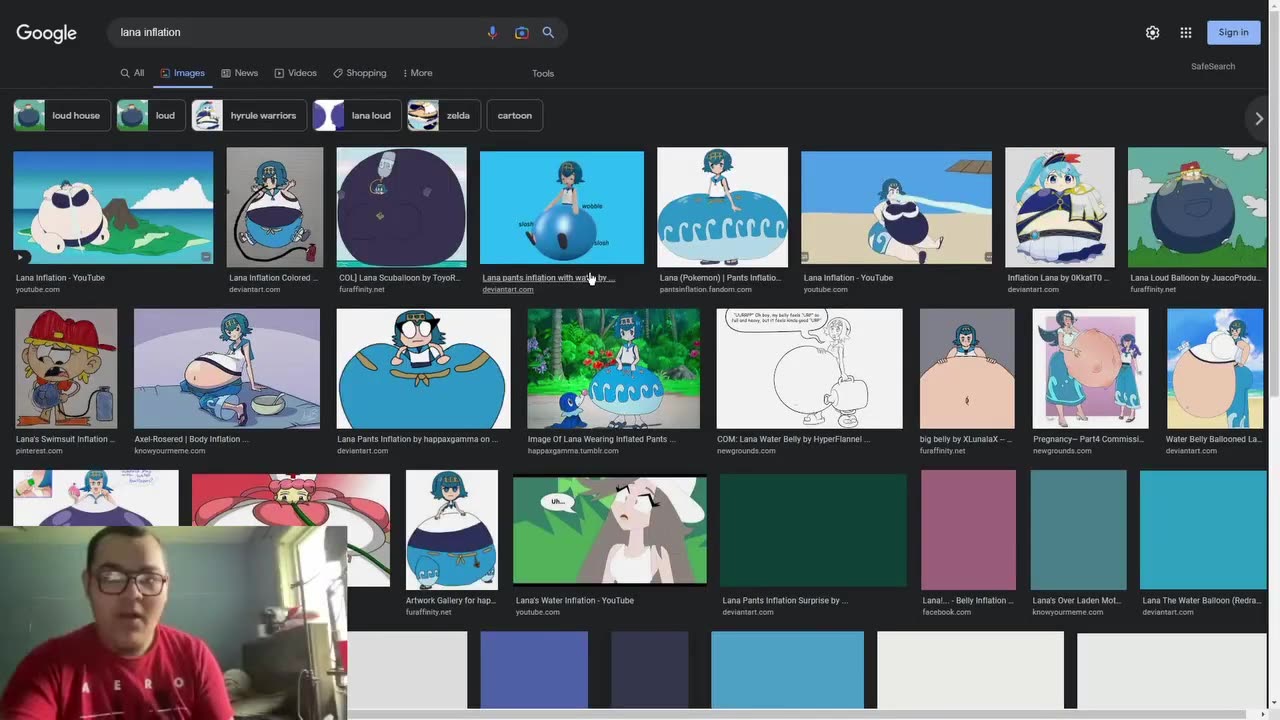
Task: Open the Tools options
Action: [543, 73]
